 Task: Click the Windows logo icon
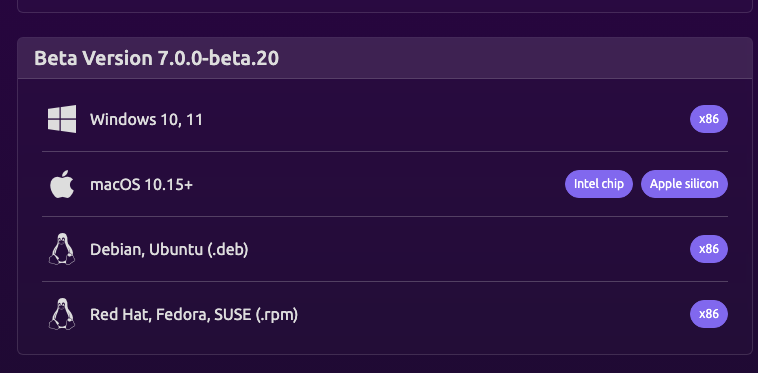[62, 119]
